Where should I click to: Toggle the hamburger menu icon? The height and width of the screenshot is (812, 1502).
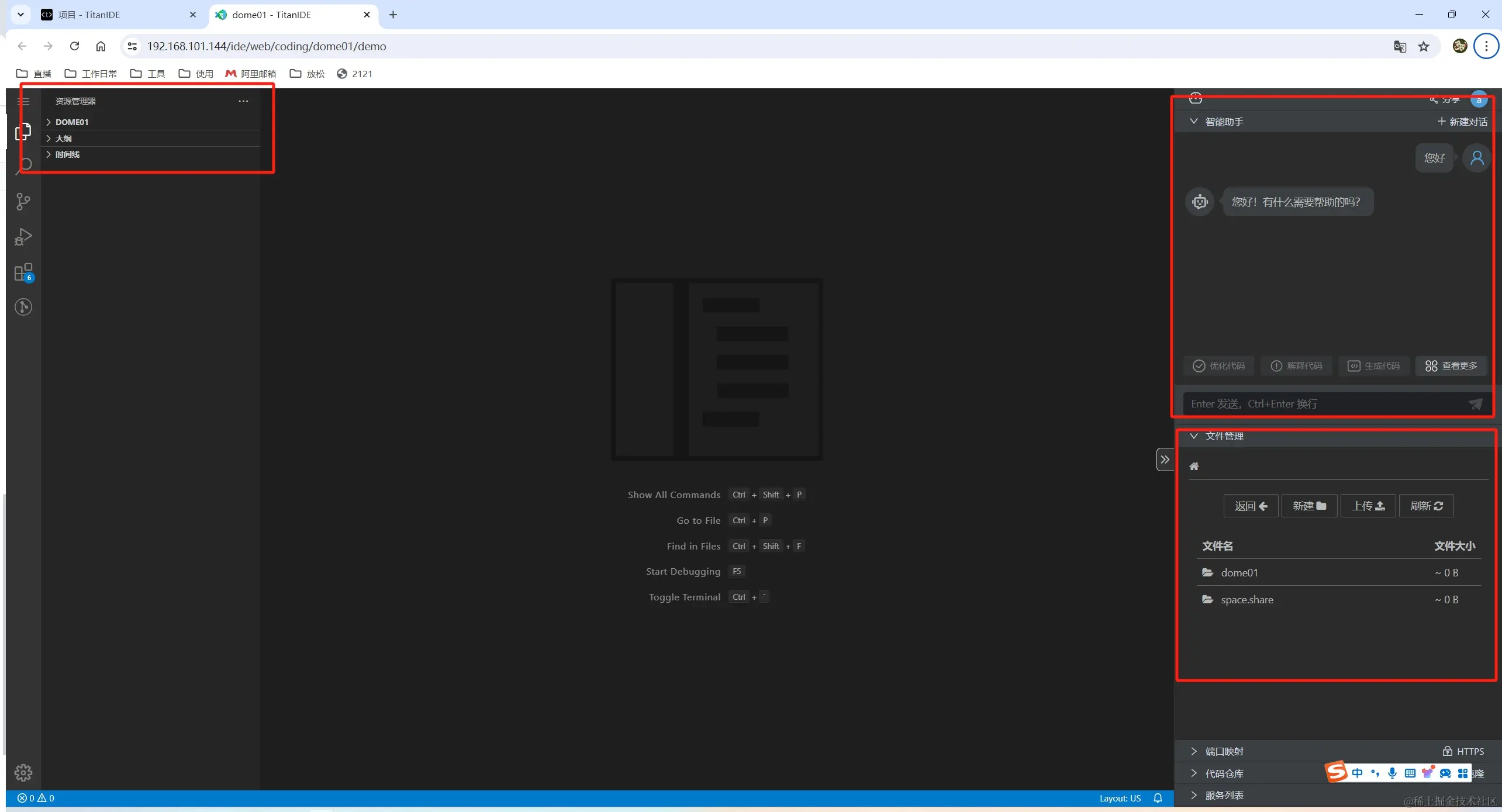pyautogui.click(x=23, y=101)
